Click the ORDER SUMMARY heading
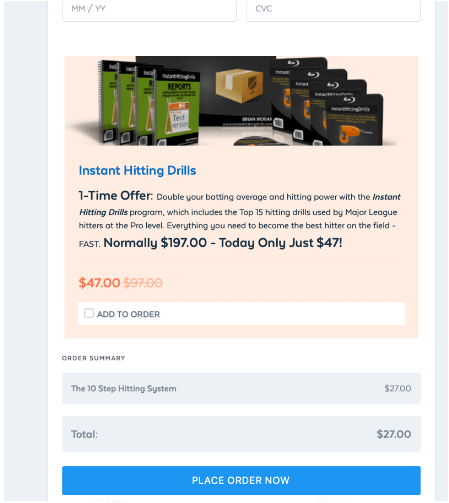 coord(93,358)
